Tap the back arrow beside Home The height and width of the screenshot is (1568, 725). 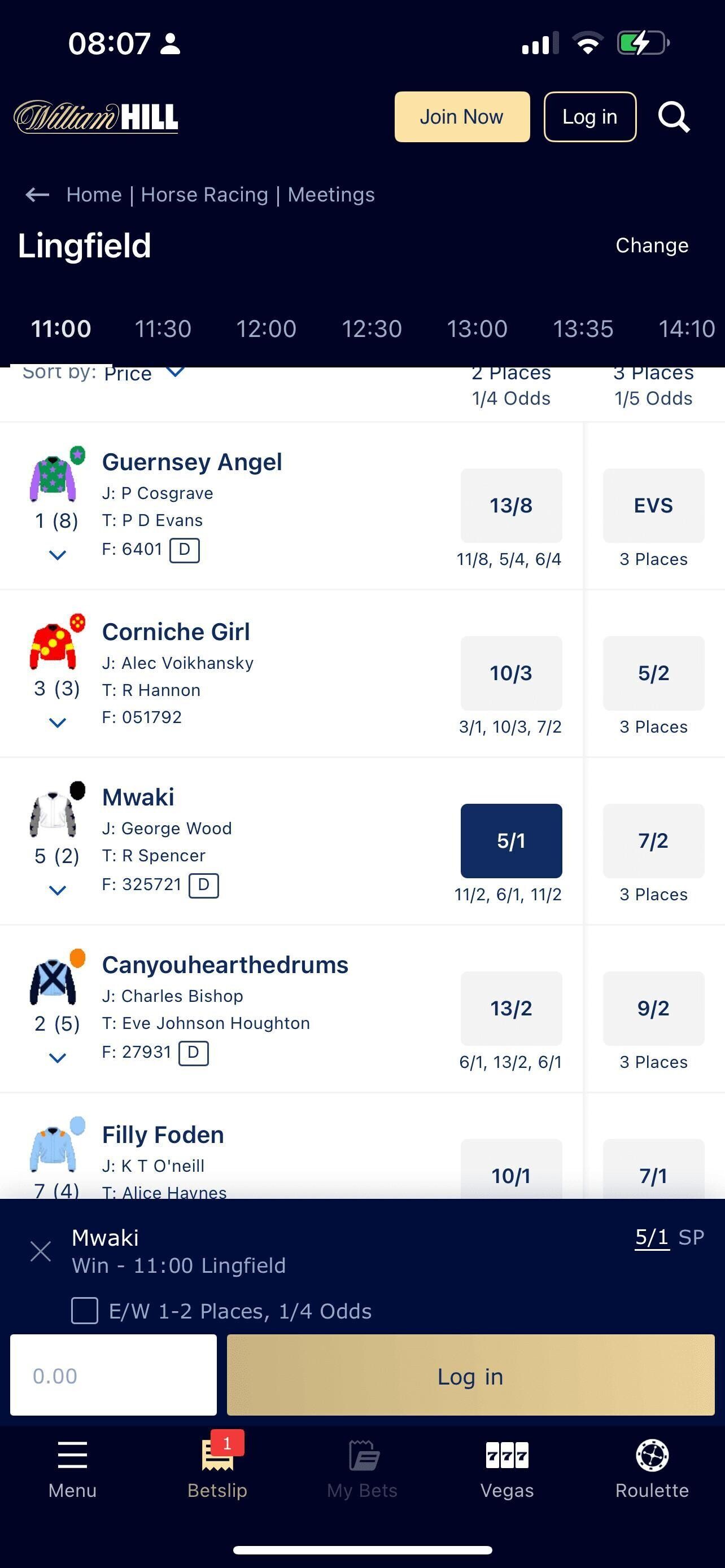pos(37,195)
